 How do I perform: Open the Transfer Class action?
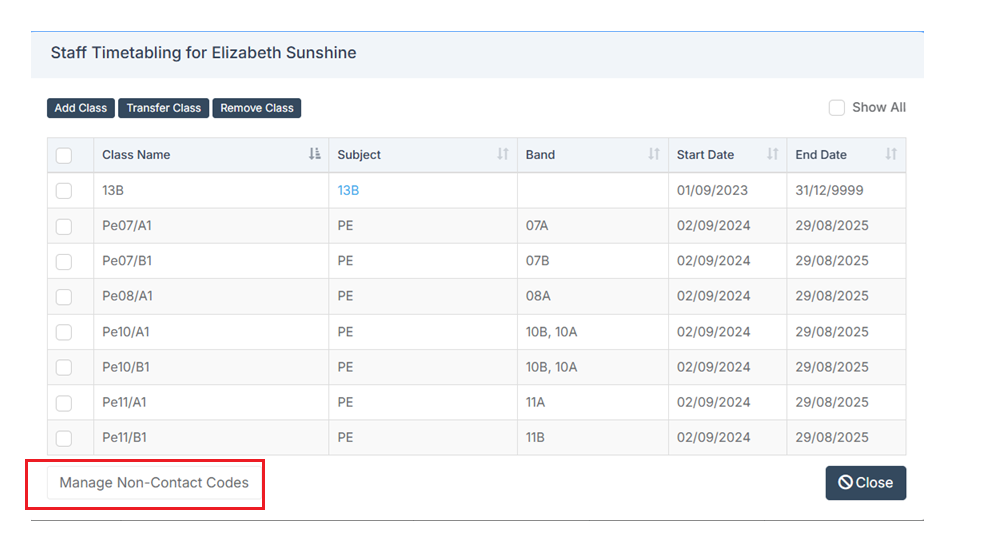163,108
